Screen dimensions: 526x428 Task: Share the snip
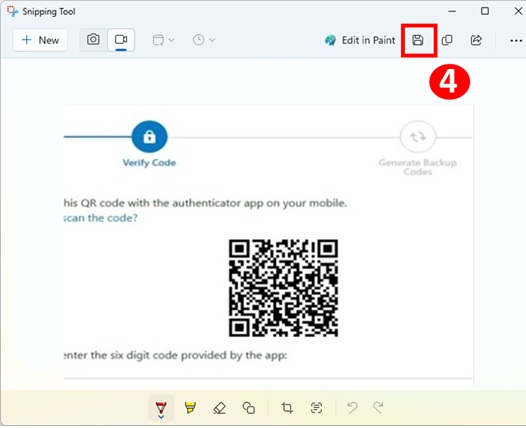476,40
